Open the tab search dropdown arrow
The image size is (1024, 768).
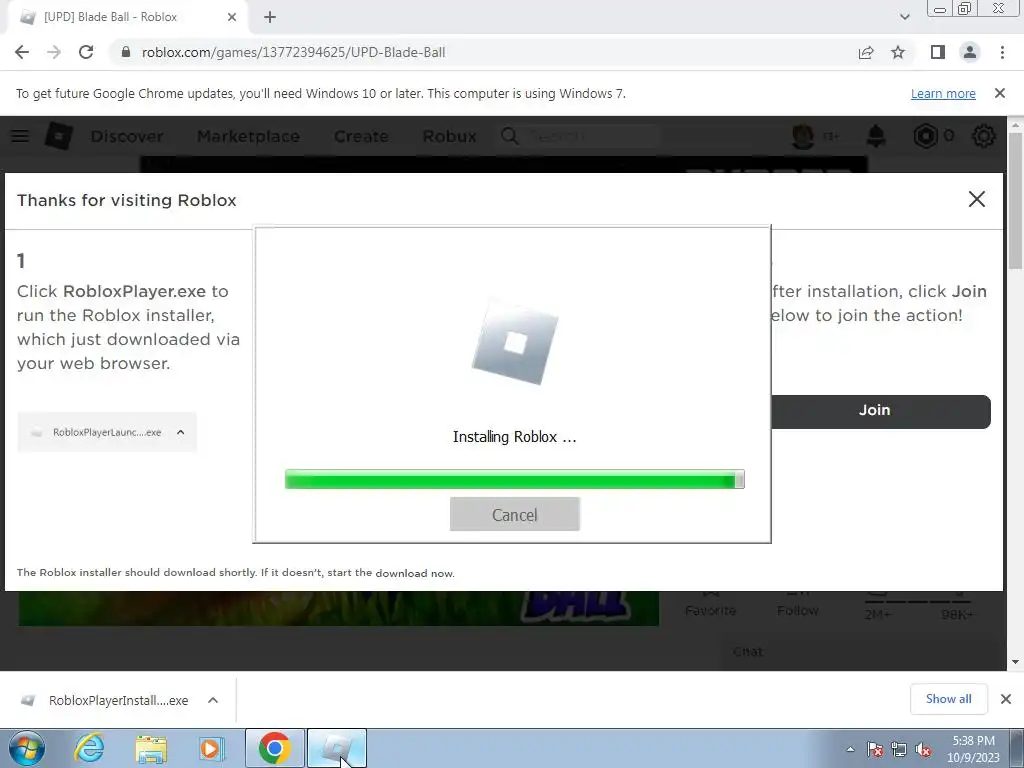tap(904, 17)
